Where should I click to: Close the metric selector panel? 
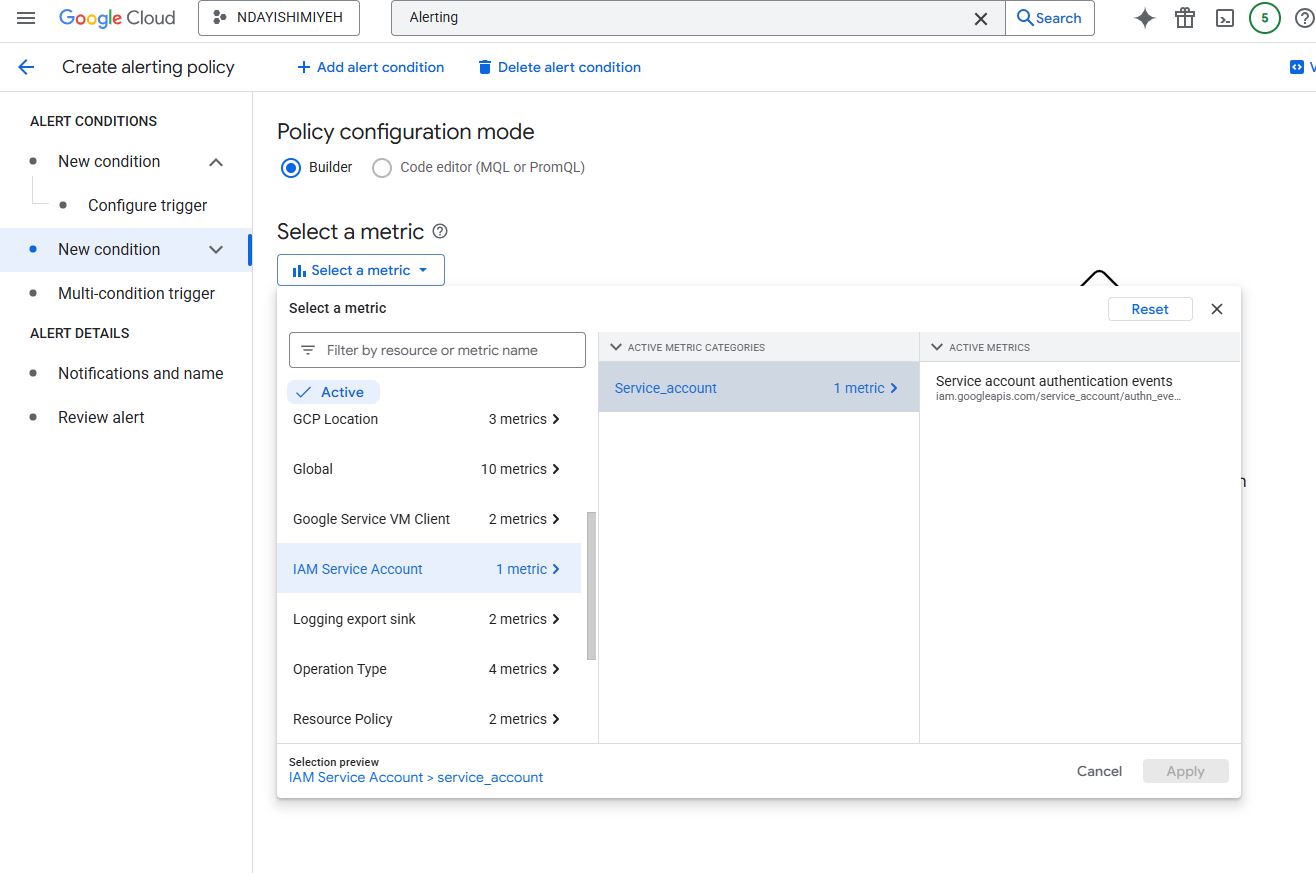pyautogui.click(x=1217, y=309)
